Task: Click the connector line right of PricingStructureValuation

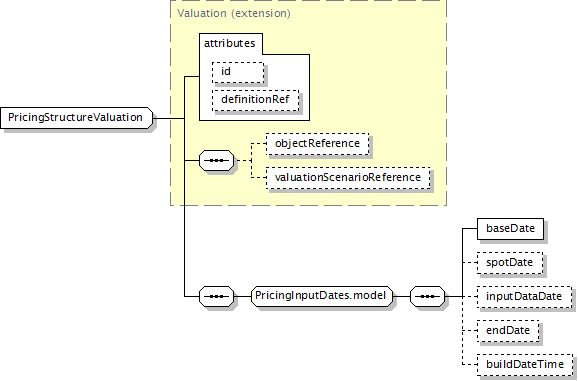Action: (x=168, y=118)
